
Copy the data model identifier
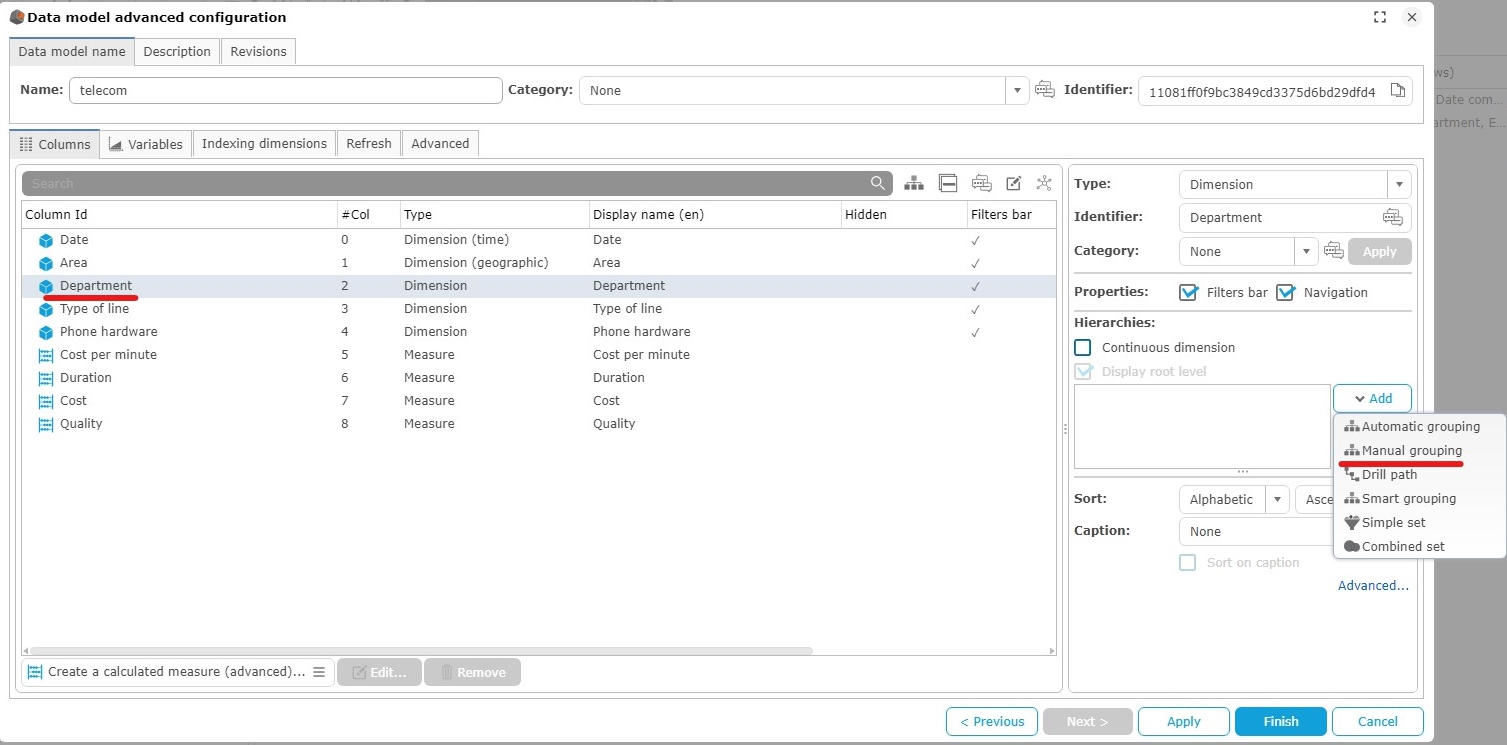[1397, 91]
